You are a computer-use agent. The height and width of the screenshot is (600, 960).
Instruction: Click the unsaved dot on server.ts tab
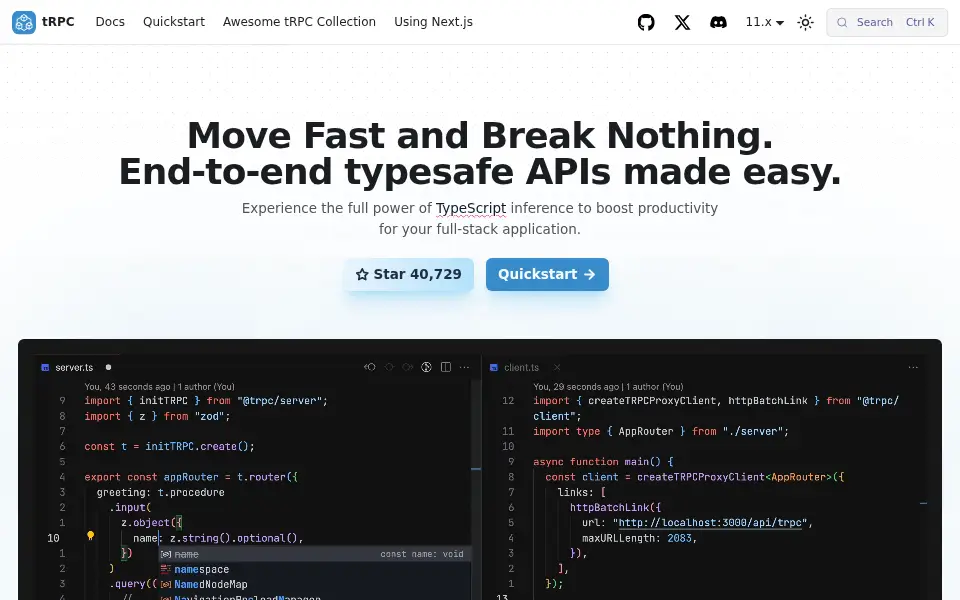click(108, 367)
